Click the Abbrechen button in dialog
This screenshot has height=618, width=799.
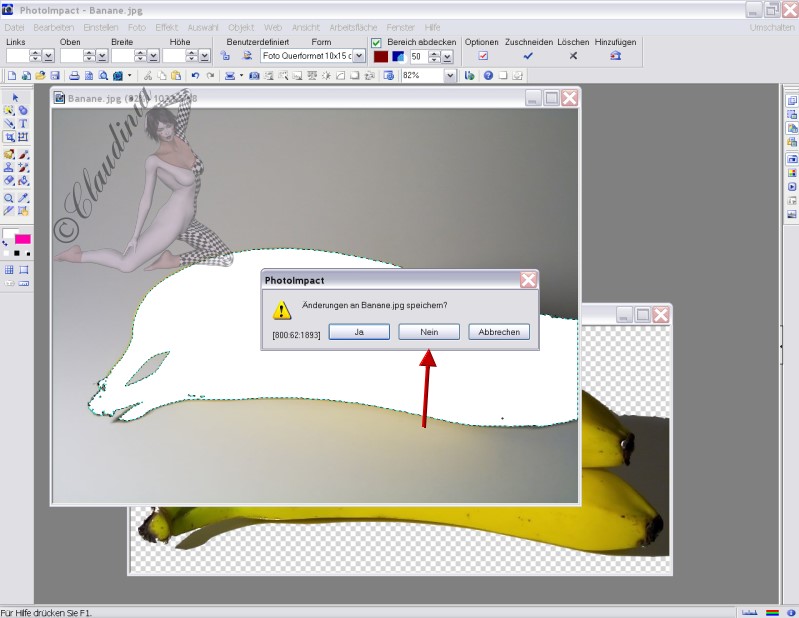(499, 332)
